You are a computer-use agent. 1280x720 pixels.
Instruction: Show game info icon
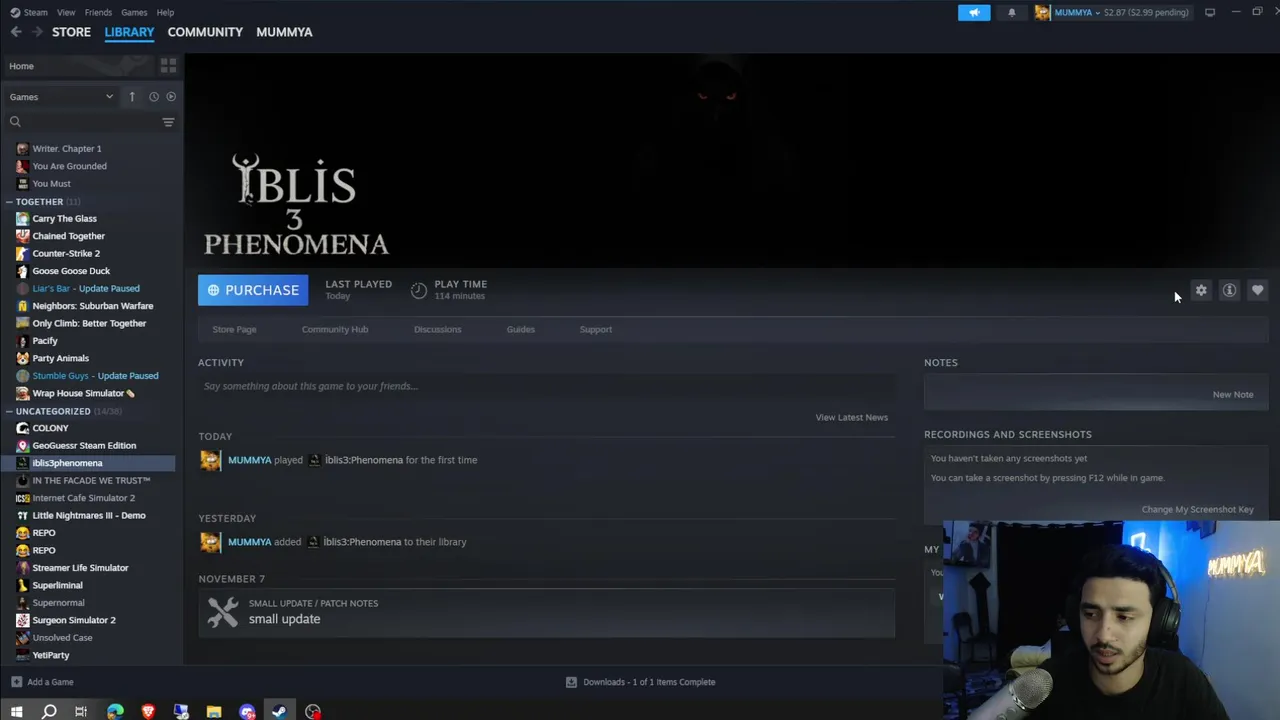click(1229, 291)
